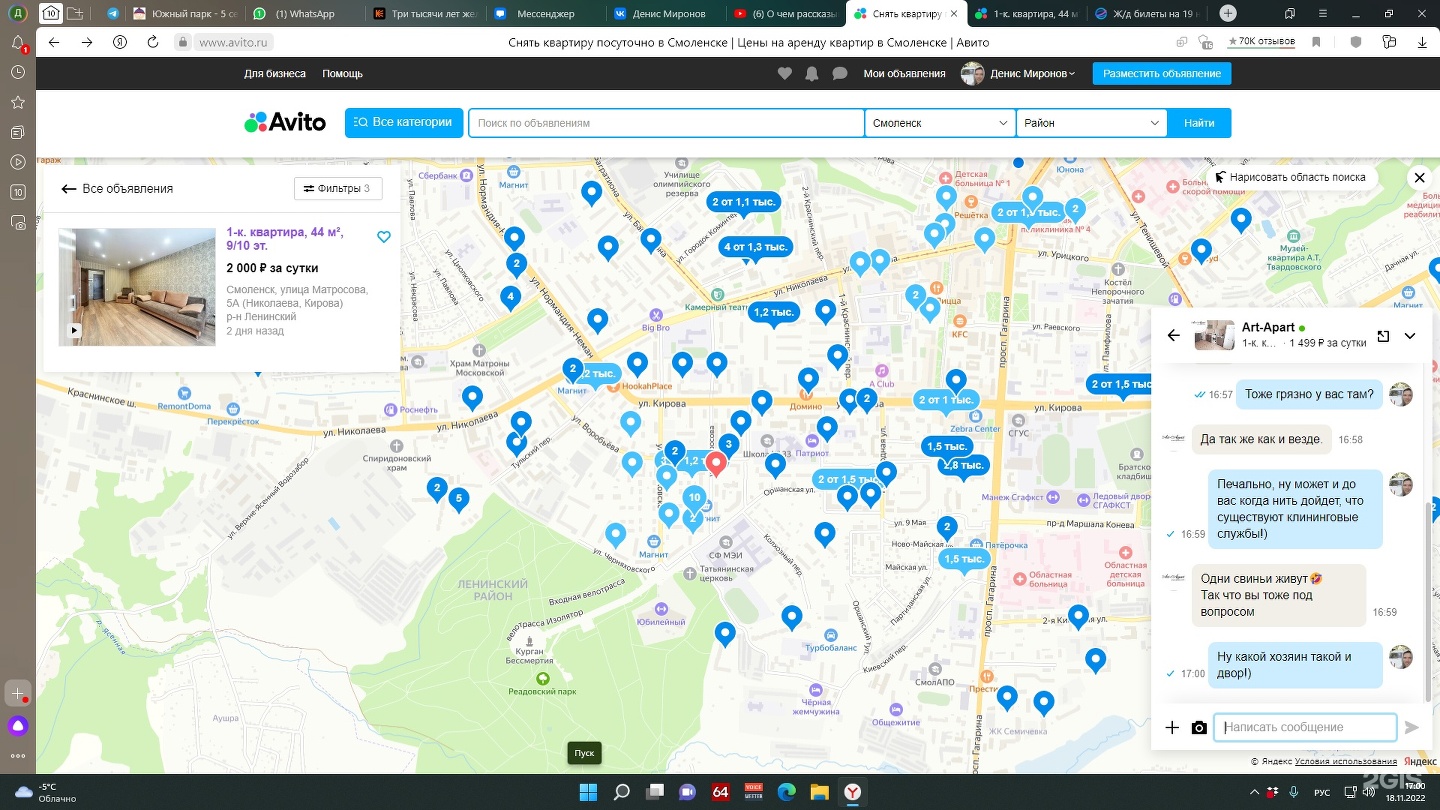Image resolution: width=1440 pixels, height=810 pixels.
Task: Expand the chat to full window
Action: click(x=1383, y=336)
